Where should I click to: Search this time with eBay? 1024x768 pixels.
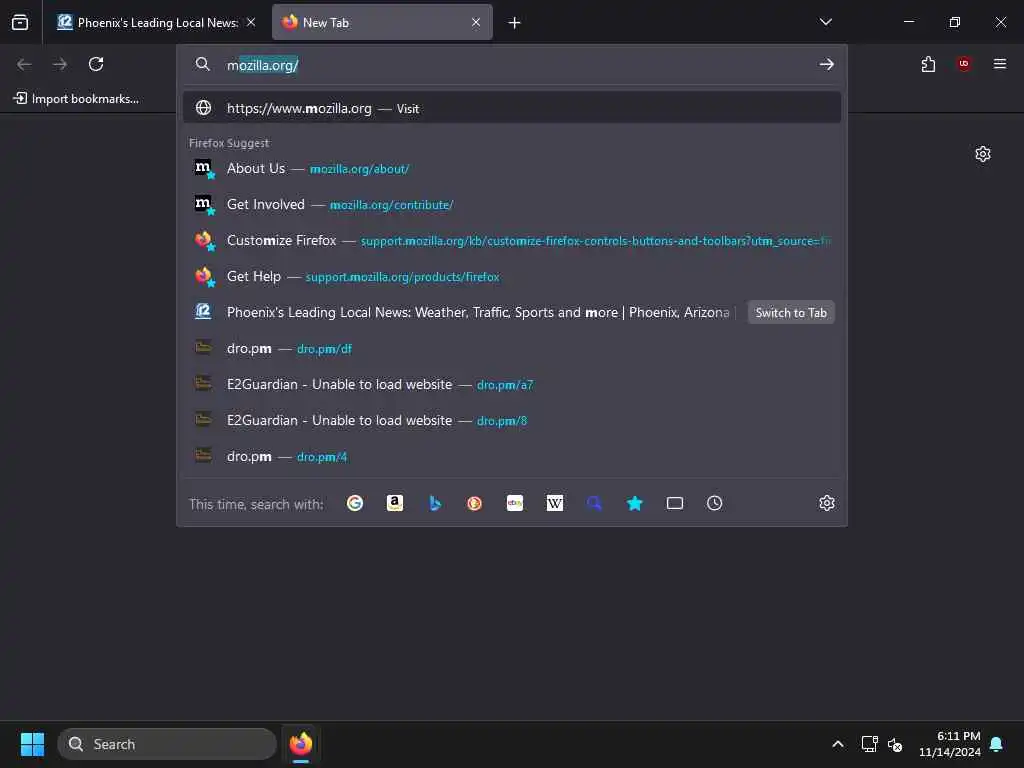tap(515, 503)
